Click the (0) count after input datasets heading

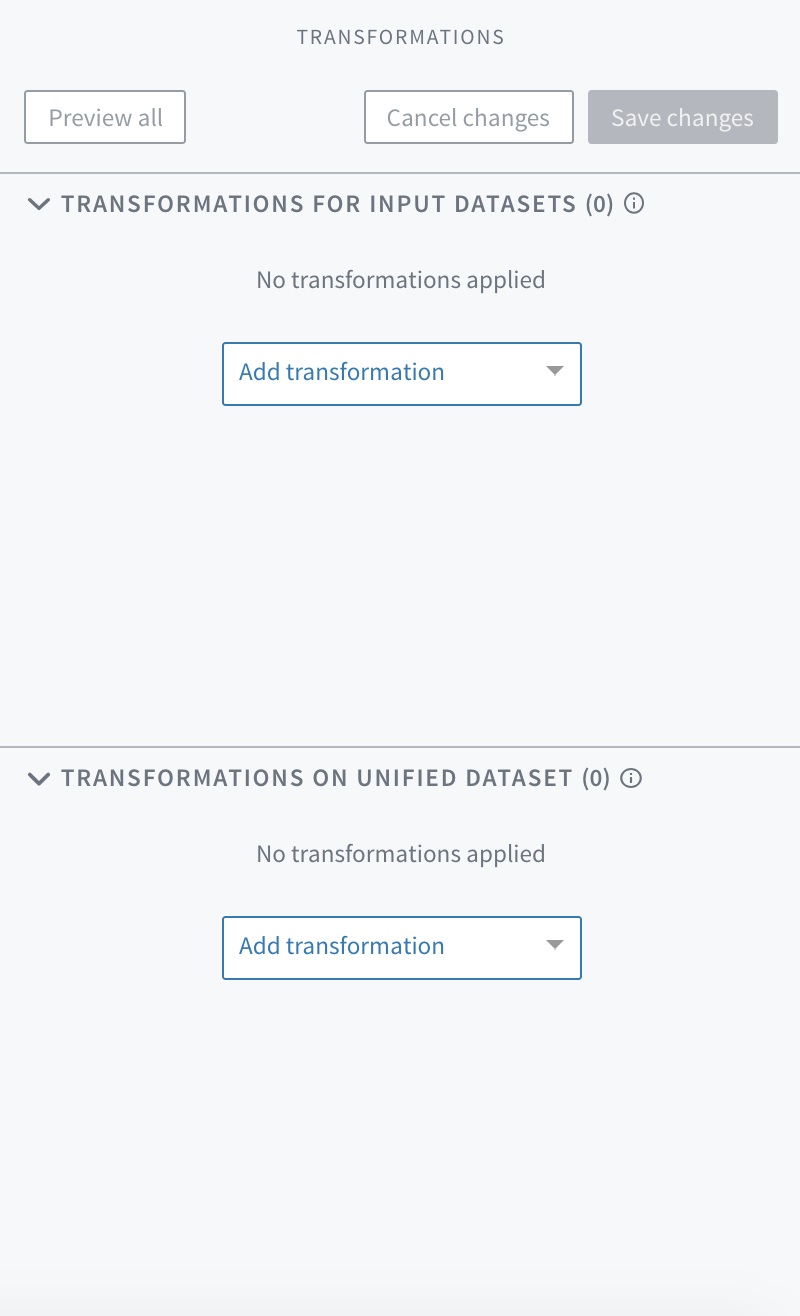(x=600, y=204)
